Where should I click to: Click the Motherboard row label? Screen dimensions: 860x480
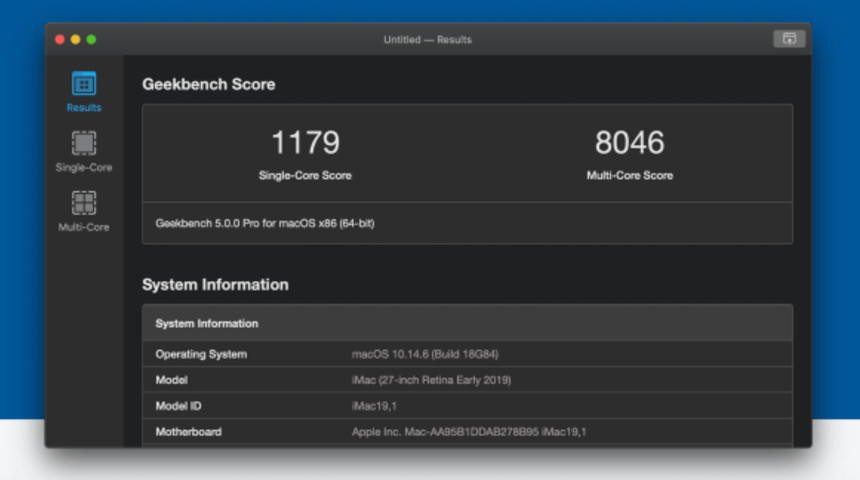pyautogui.click(x=189, y=432)
